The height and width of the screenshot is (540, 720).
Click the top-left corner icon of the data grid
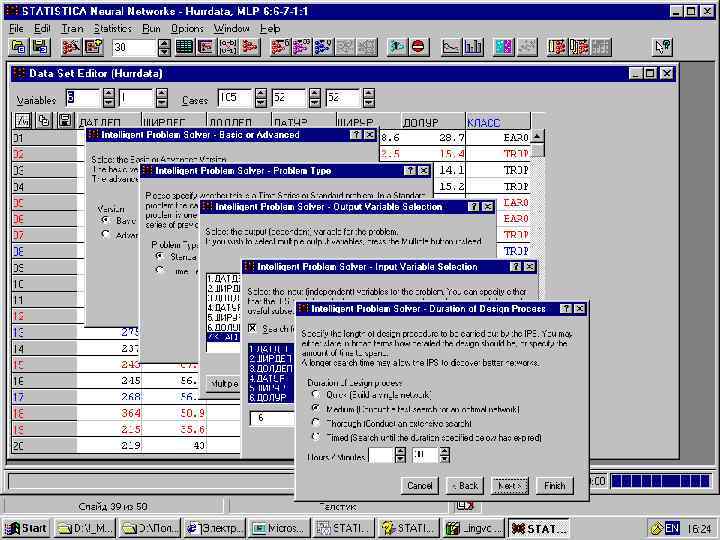[23, 120]
